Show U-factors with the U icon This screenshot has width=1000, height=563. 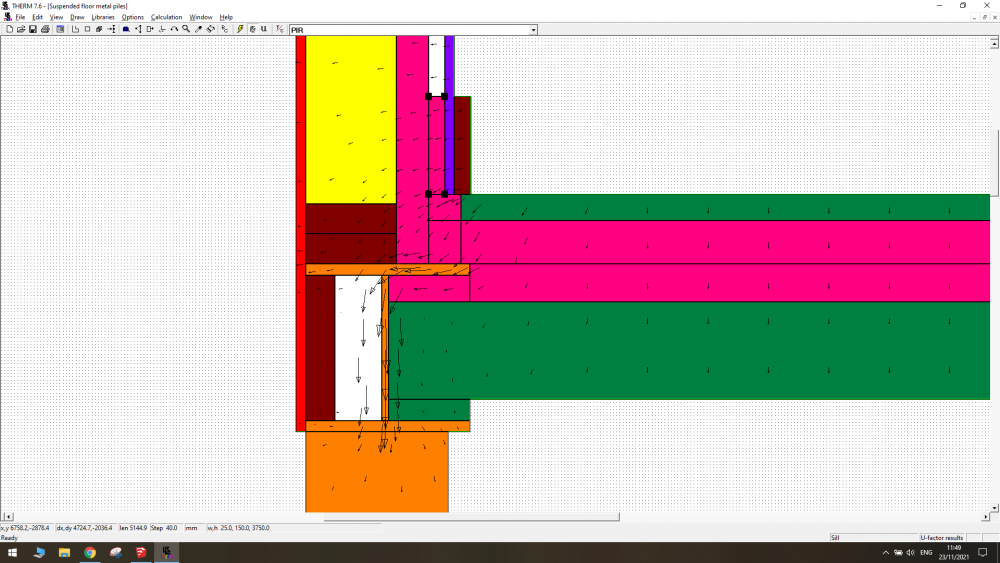pyautogui.click(x=264, y=29)
